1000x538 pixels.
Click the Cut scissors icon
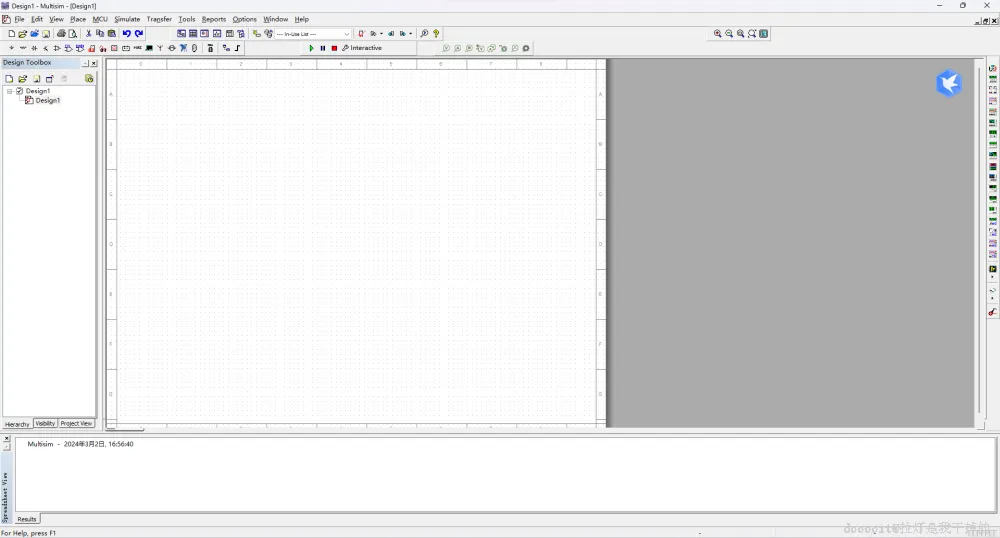tap(88, 34)
